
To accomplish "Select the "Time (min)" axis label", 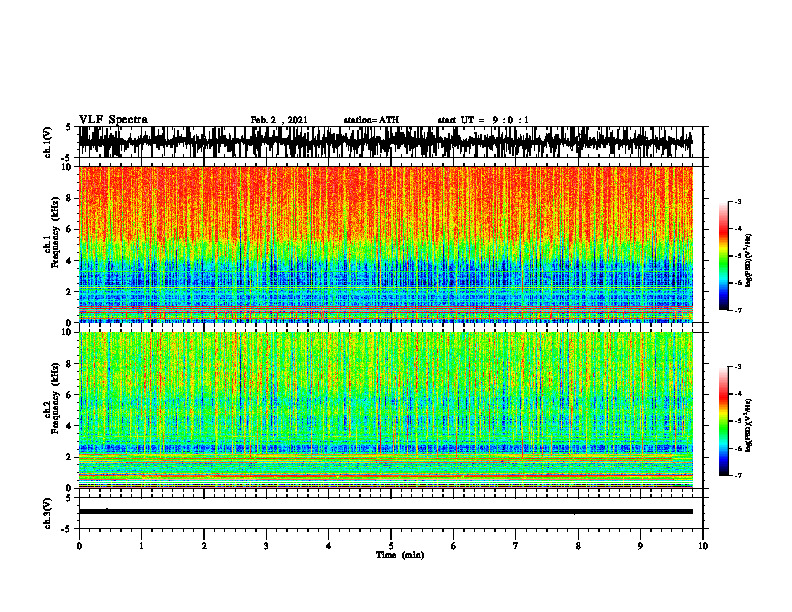I will point(400,555).
